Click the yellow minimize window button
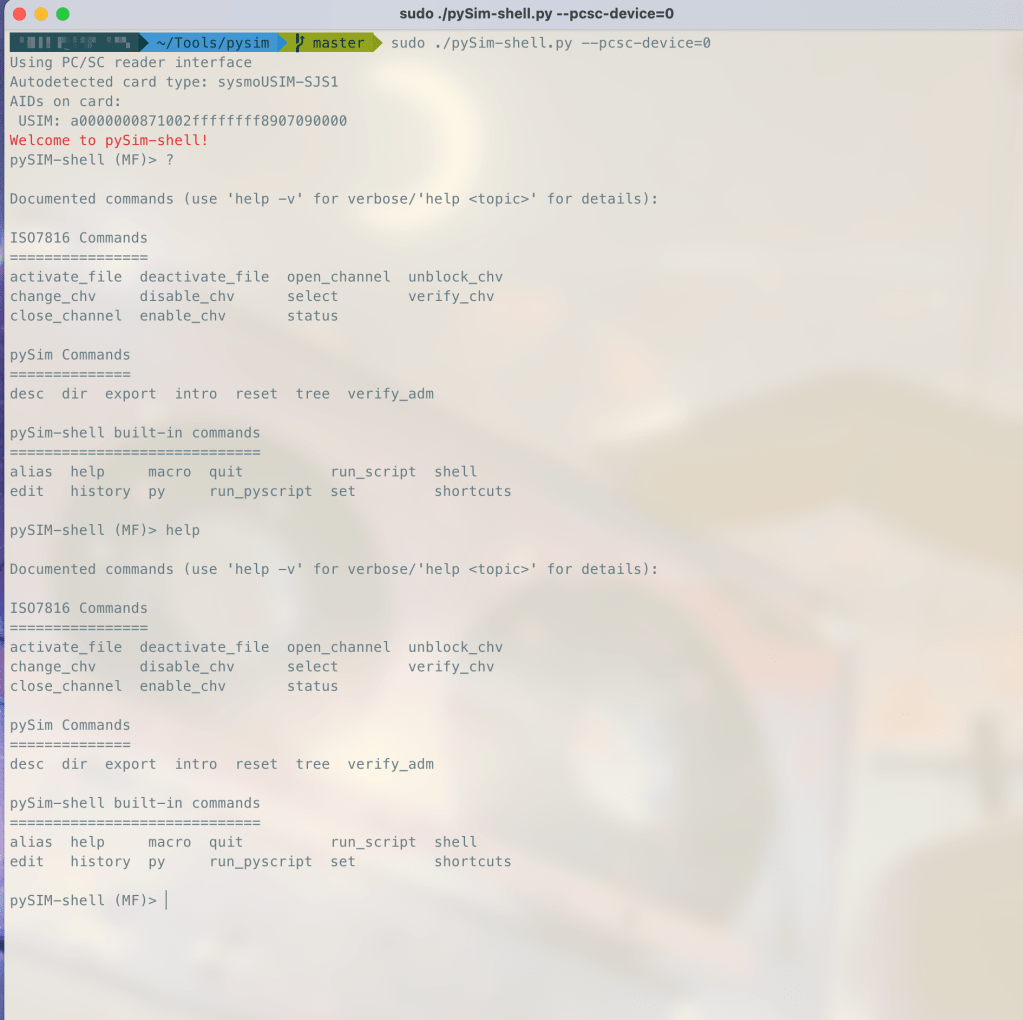1023x1020 pixels. tap(41, 14)
